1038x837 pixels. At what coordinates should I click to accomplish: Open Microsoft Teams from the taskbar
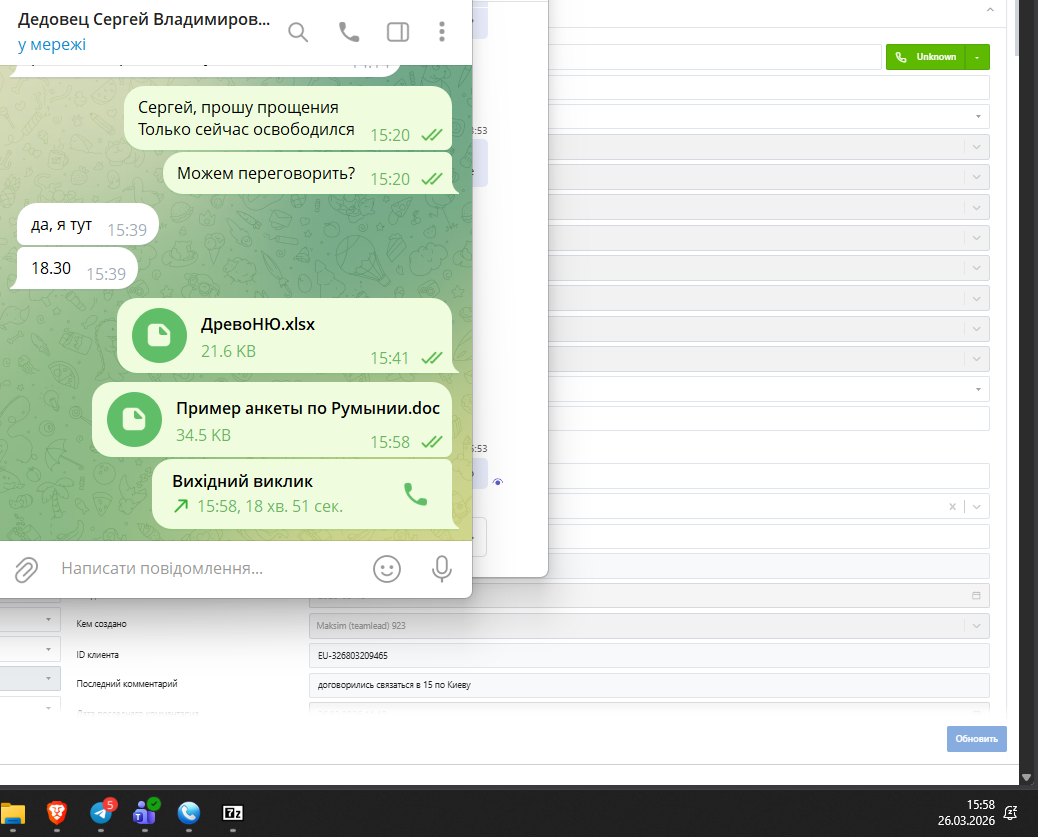(145, 812)
